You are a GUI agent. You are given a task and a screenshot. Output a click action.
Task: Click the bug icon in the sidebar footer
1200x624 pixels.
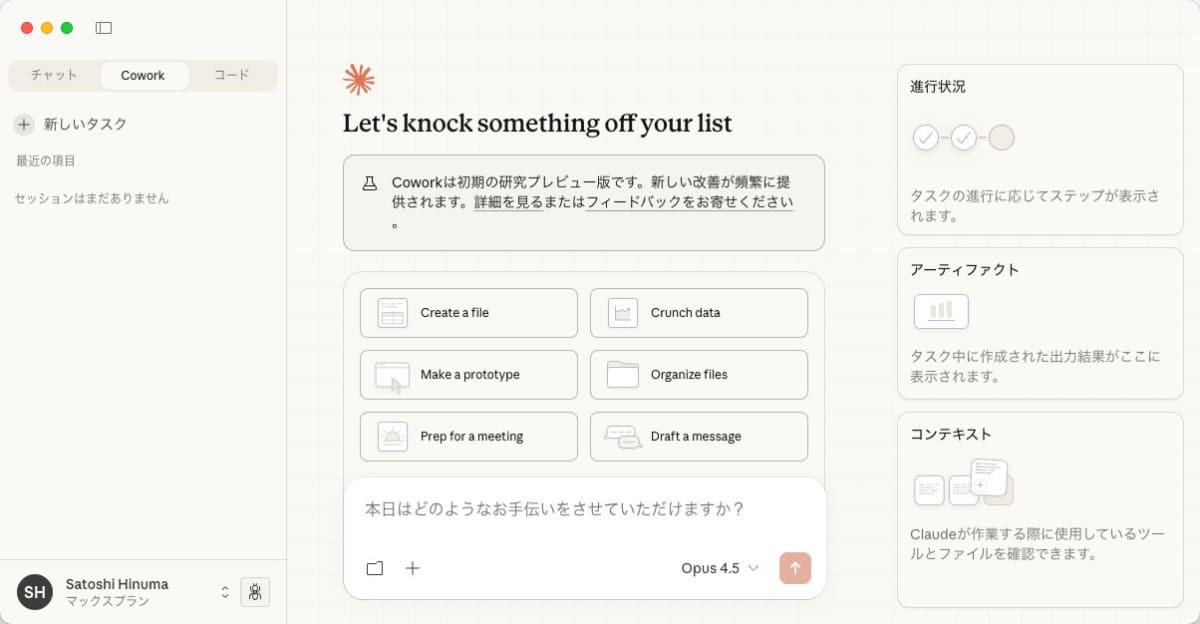(255, 591)
